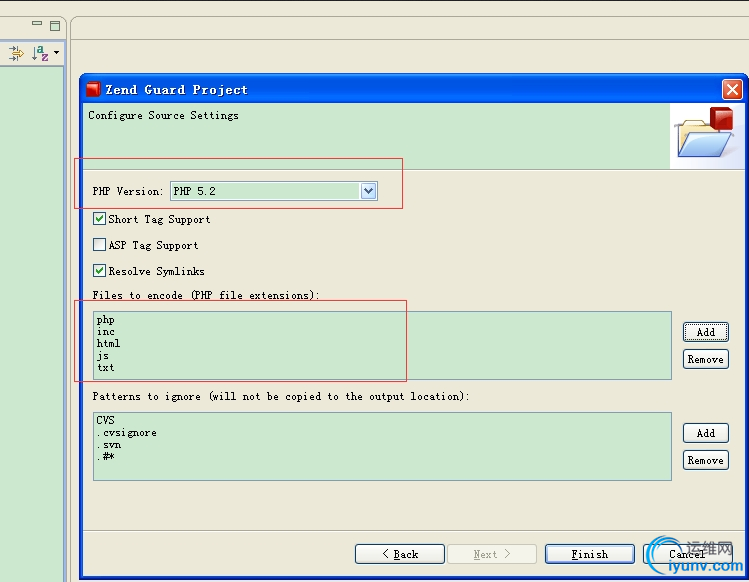Click the collapse-all arrows toolbar icon
The height and width of the screenshot is (582, 749).
[16, 53]
